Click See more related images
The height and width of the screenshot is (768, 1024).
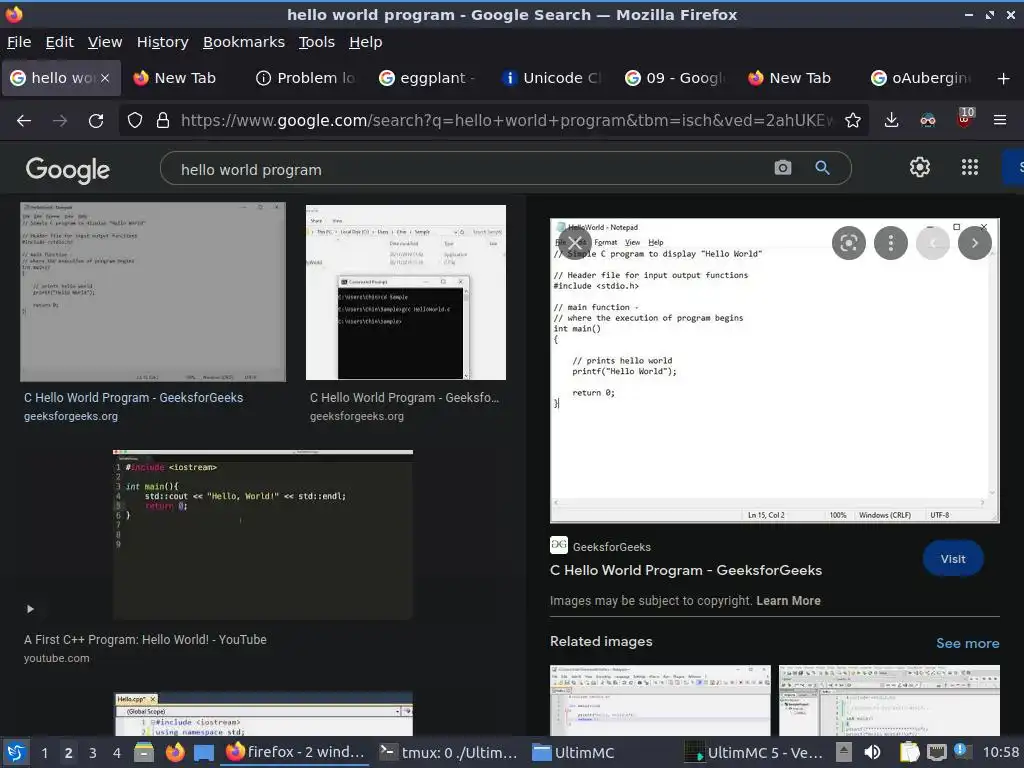click(x=968, y=643)
